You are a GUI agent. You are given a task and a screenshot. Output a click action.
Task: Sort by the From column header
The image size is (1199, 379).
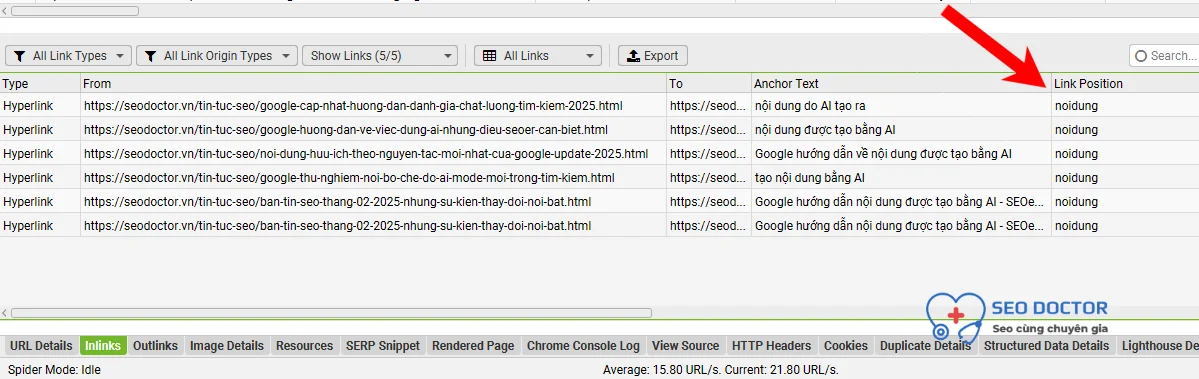coord(373,83)
